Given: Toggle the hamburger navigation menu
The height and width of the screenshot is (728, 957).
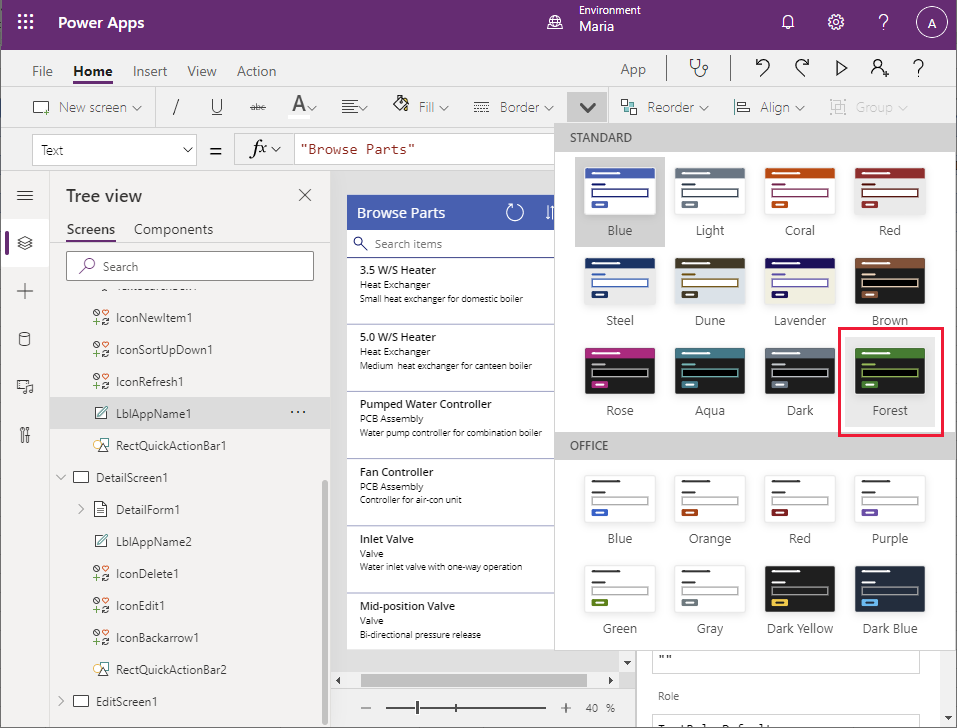Looking at the screenshot, I should pos(25,195).
